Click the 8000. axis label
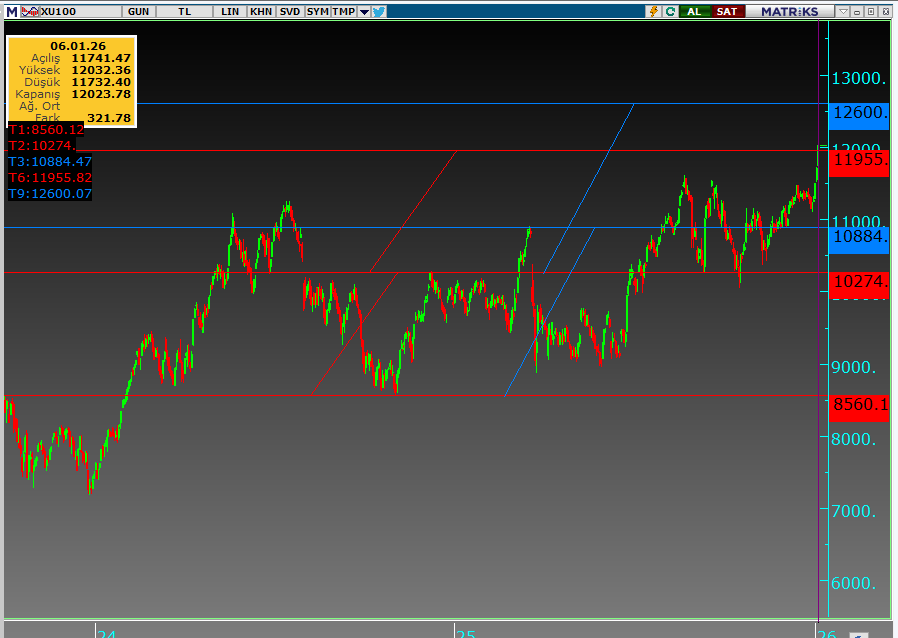This screenshot has height=638, width=898. pyautogui.click(x=854, y=439)
